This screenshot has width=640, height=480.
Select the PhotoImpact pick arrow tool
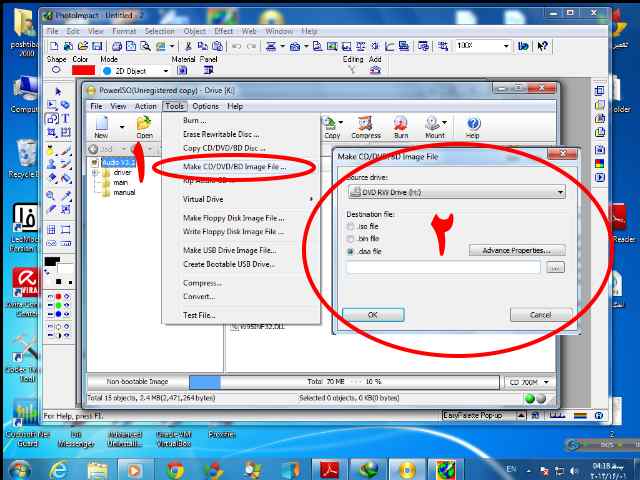58,91
